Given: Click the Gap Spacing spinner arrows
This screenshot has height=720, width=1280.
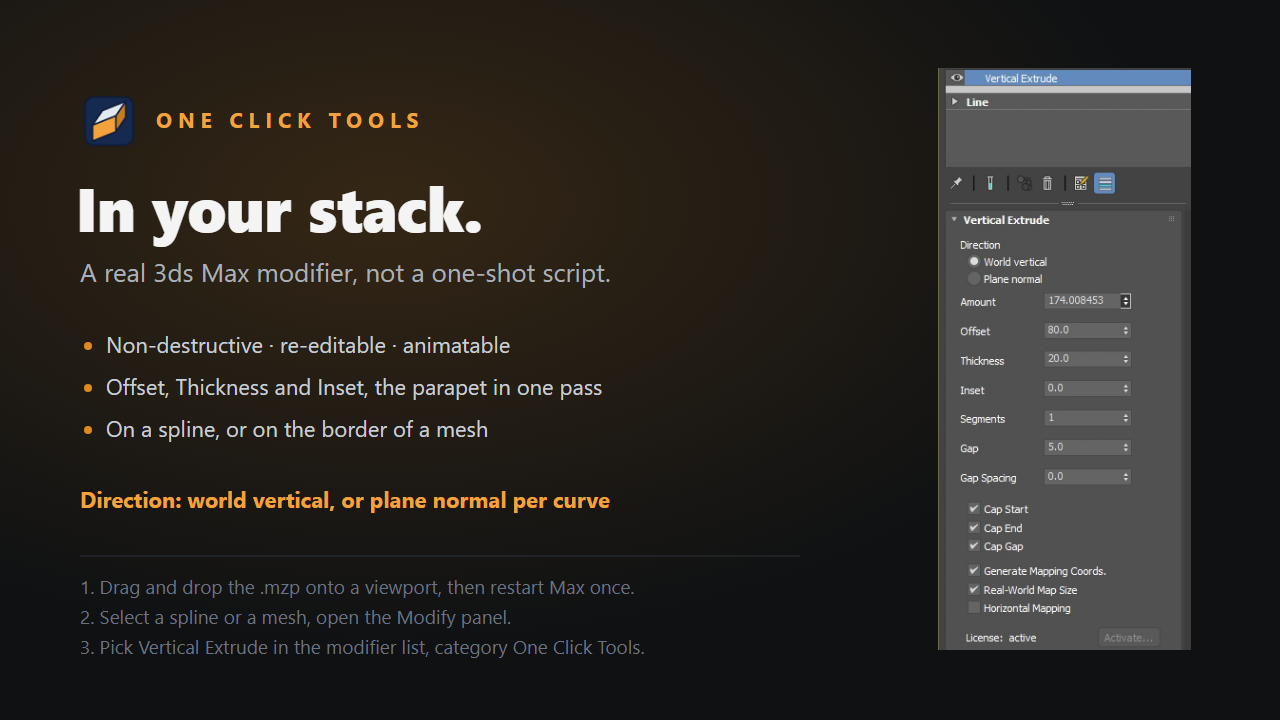Looking at the screenshot, I should pos(1126,477).
